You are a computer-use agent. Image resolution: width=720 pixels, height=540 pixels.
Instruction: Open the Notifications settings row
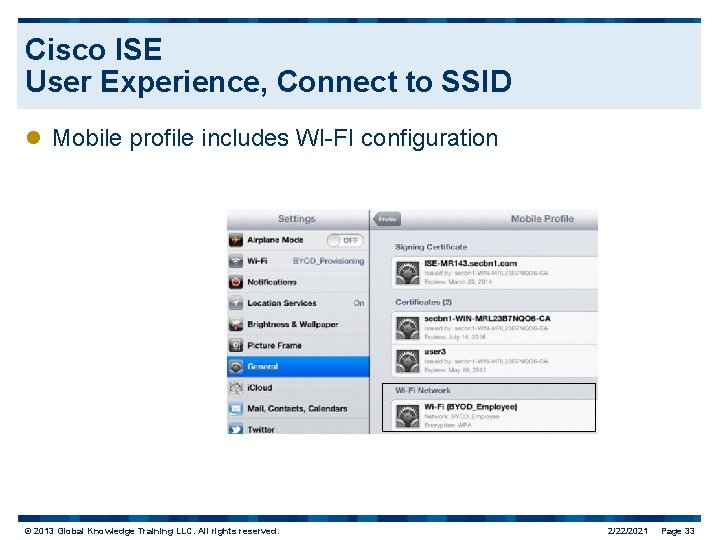(x=298, y=282)
